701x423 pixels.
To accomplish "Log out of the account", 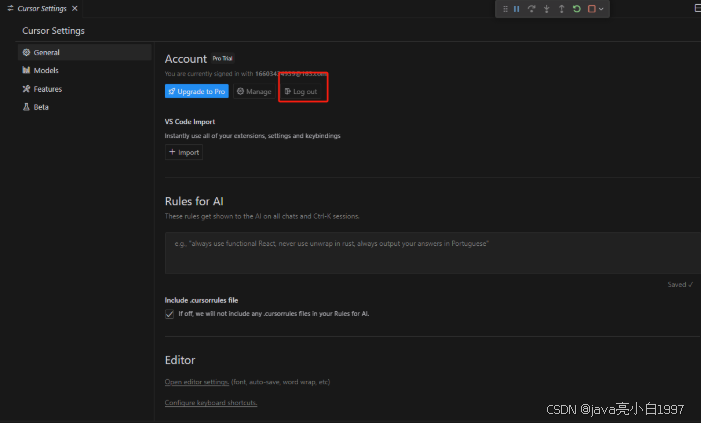I will [x=301, y=92].
